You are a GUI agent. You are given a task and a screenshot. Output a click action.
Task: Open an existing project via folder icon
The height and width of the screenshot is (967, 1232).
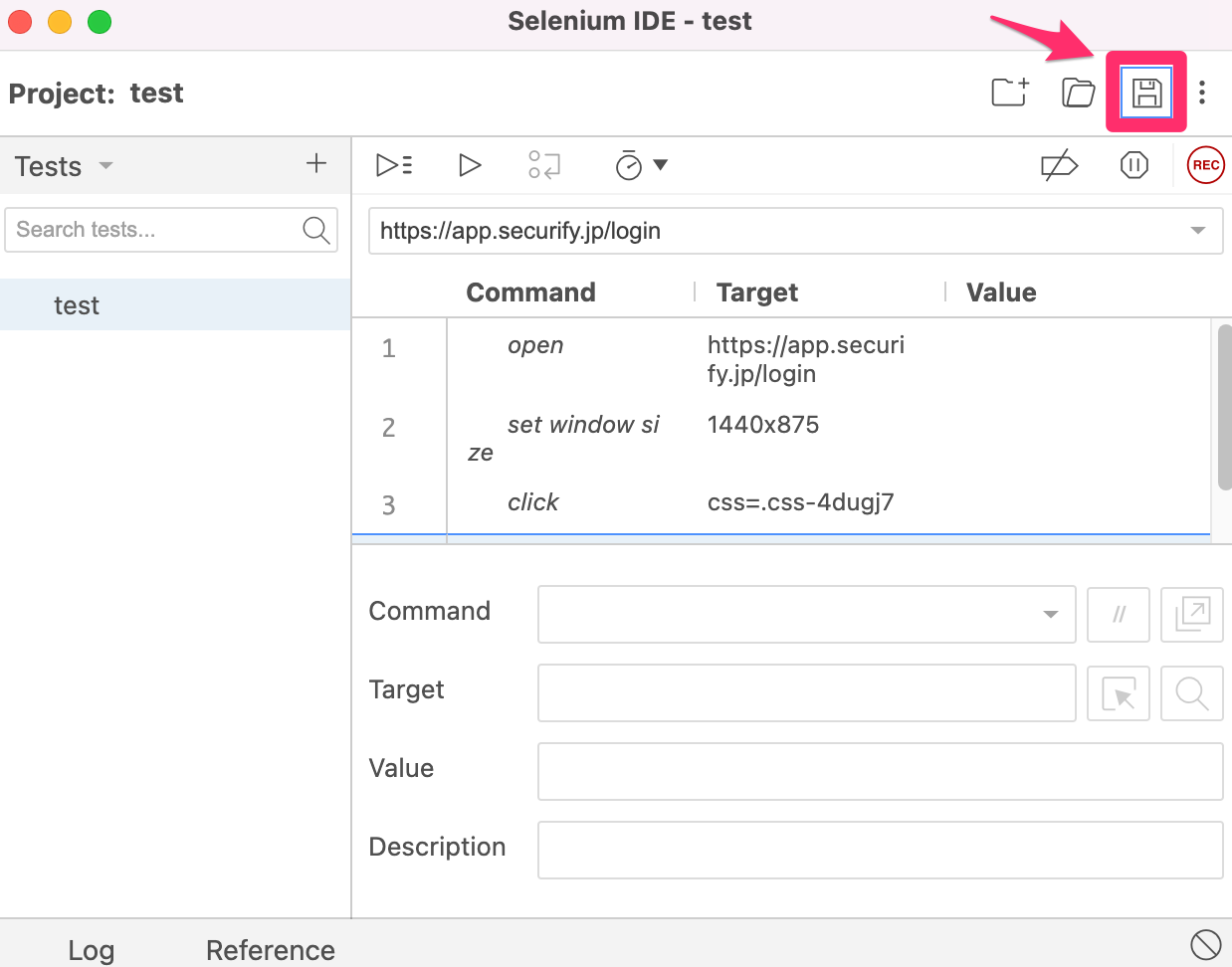[1078, 93]
